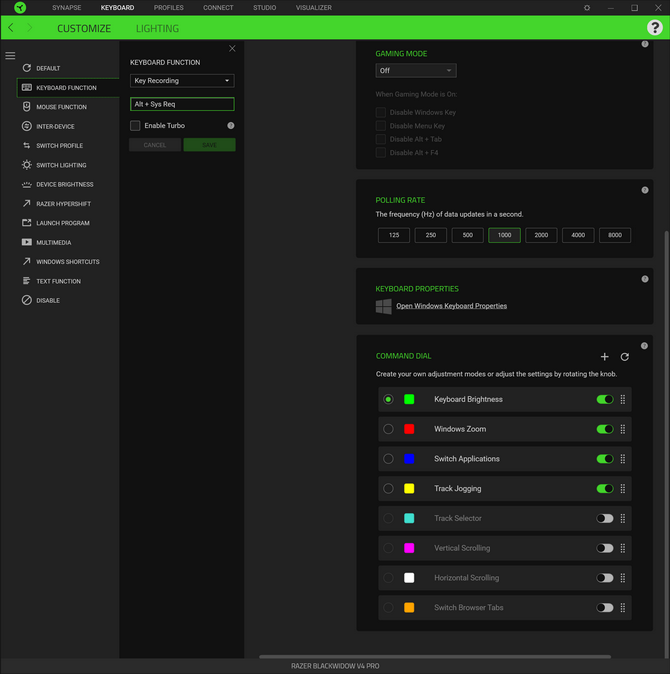The height and width of the screenshot is (674, 670).
Task: Click the Inter-Device icon
Action: (27, 126)
